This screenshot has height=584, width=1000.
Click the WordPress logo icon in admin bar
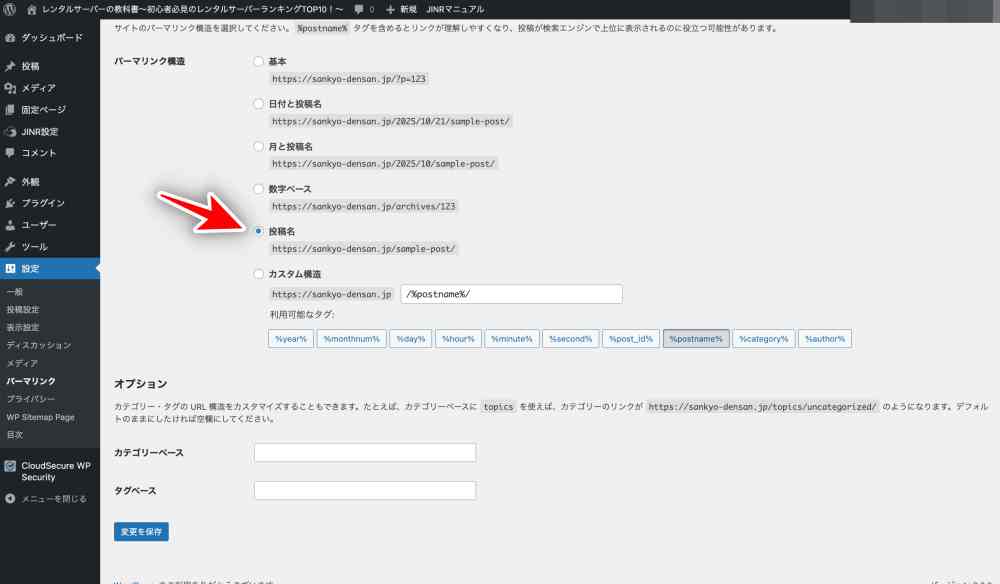tap(10, 9)
